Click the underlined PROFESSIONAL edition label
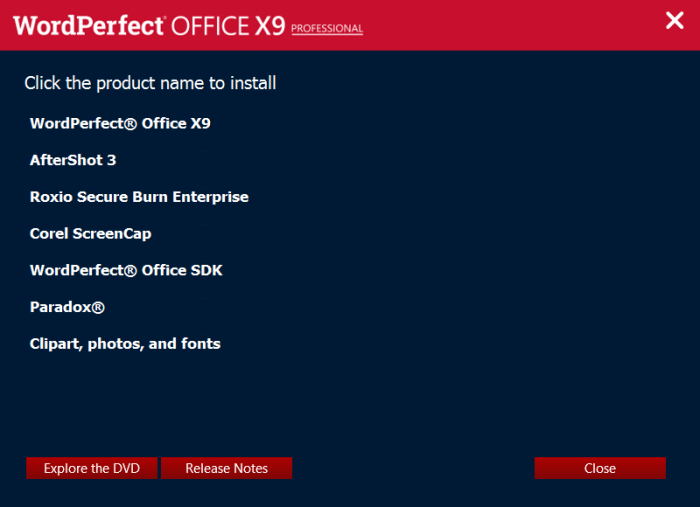This screenshot has height=507, width=700. coord(327,29)
